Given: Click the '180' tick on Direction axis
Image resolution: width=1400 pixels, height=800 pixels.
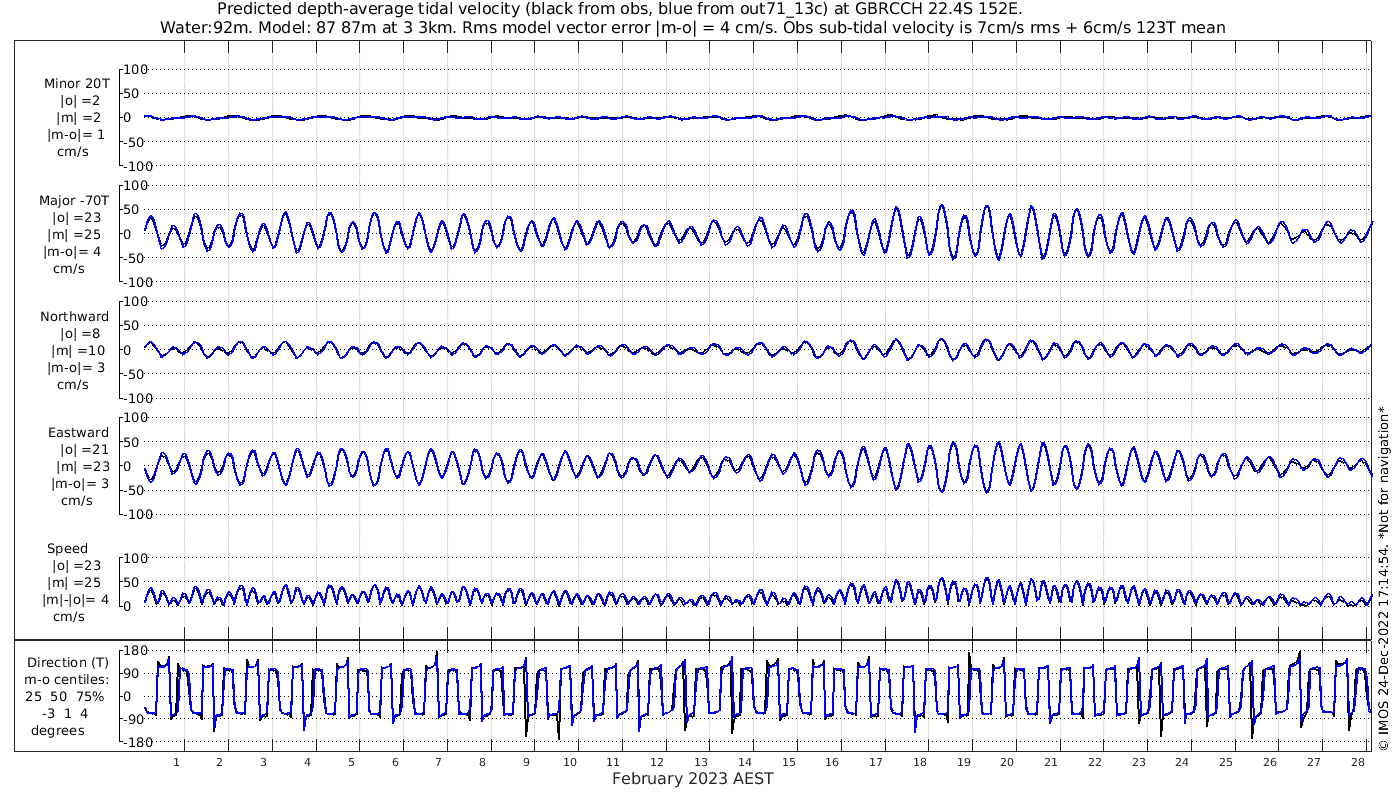Looking at the screenshot, I should pos(135,651).
